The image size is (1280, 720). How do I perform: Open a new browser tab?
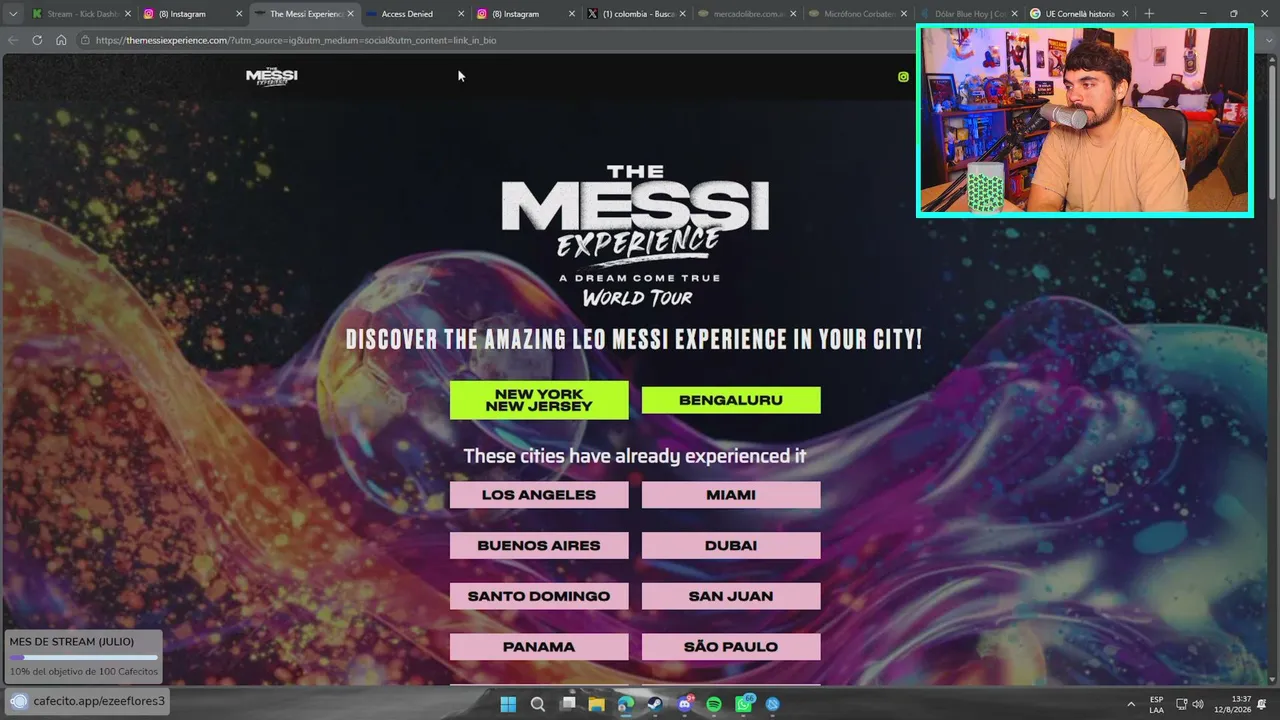[1149, 14]
